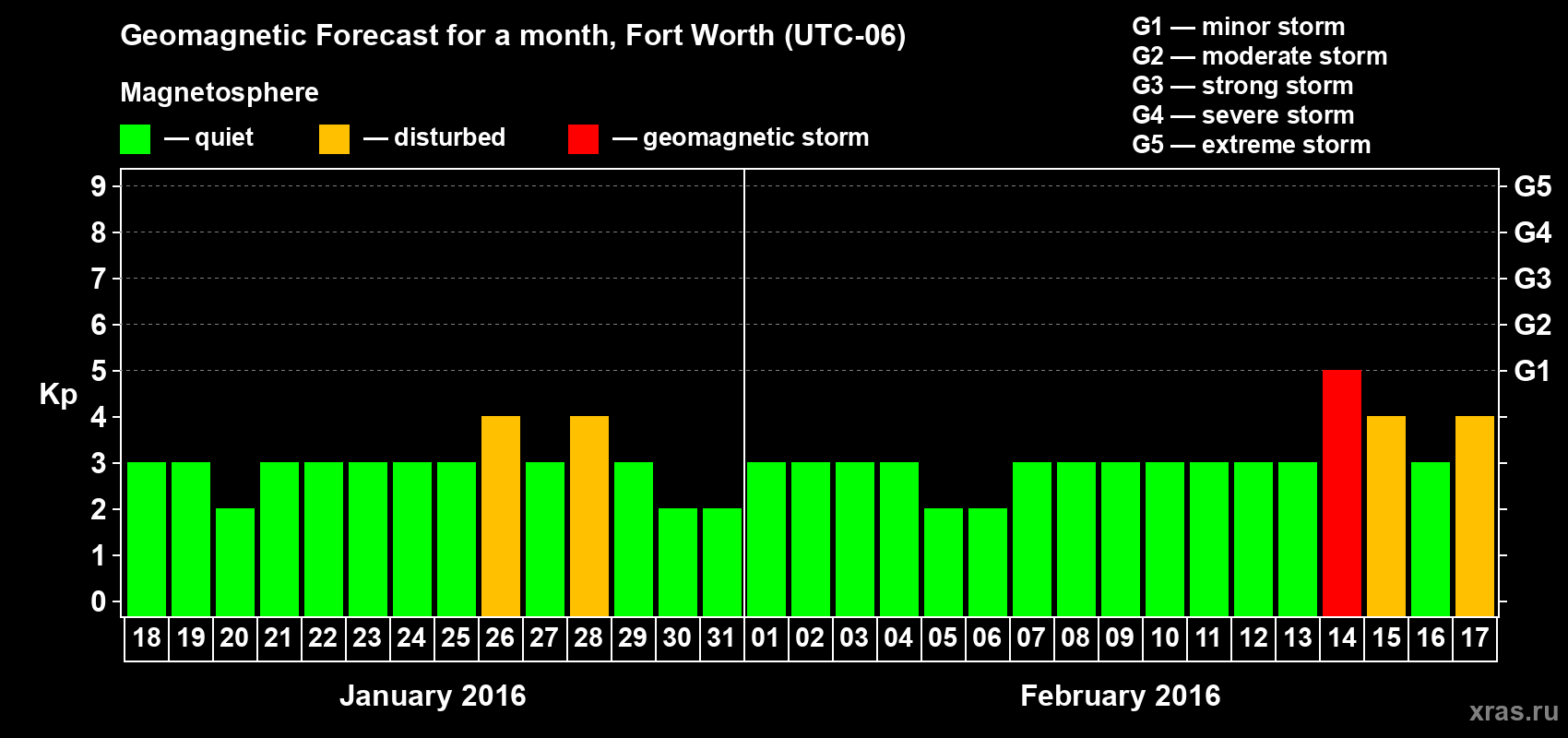Image resolution: width=1568 pixels, height=738 pixels.
Task: Click date label 04 on the axis
Action: click(898, 638)
